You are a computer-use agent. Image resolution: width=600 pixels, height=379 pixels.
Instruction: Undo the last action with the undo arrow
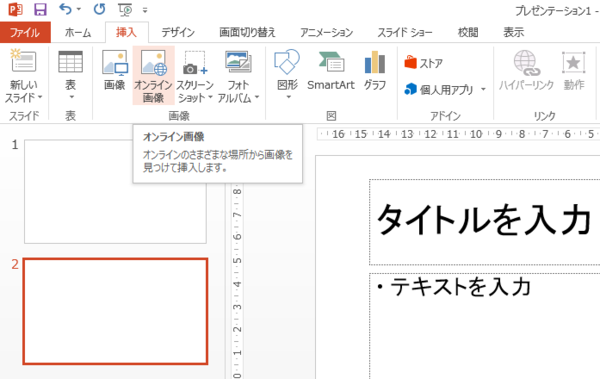[x=65, y=9]
